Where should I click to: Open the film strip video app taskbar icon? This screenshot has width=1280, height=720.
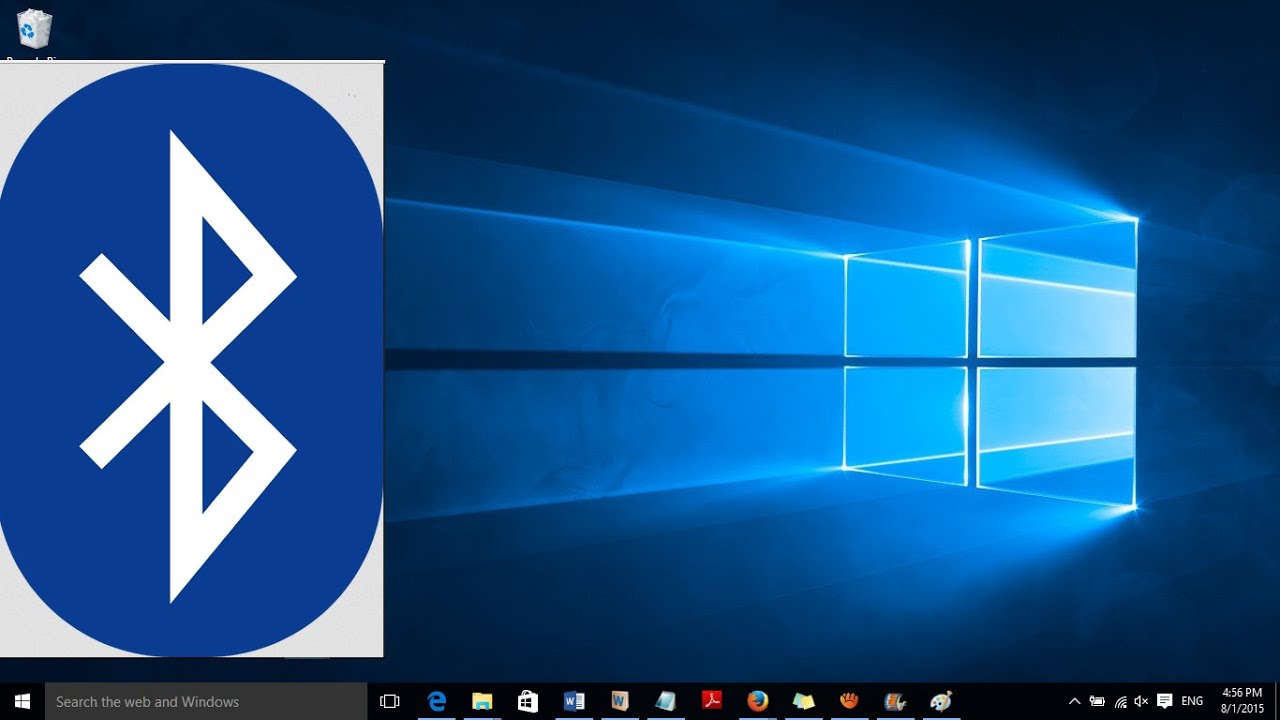click(896, 701)
